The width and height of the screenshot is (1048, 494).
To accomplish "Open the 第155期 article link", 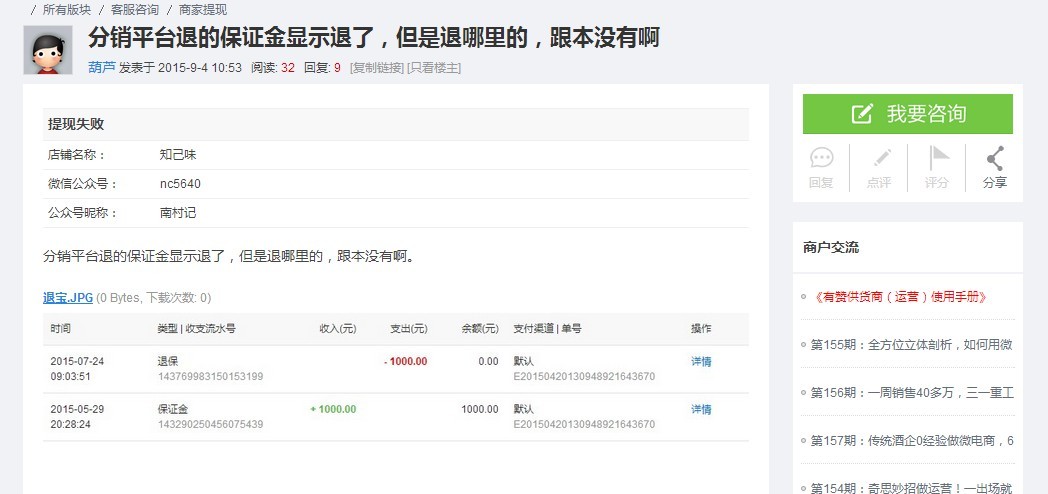I will pos(912,345).
